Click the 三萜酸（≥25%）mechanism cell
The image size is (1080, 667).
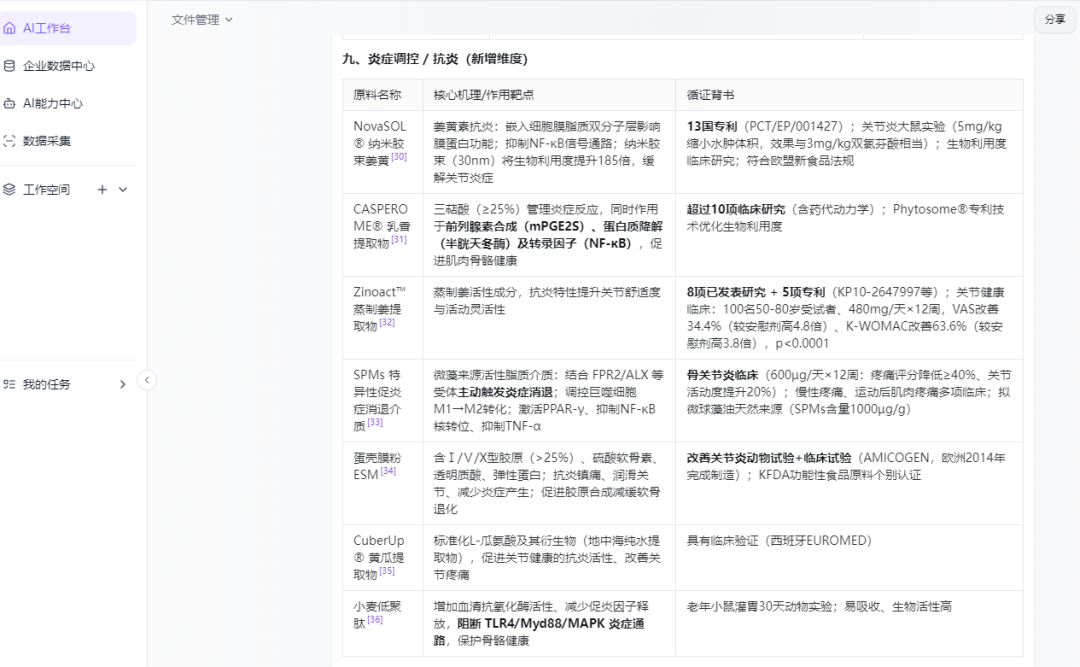(549, 235)
